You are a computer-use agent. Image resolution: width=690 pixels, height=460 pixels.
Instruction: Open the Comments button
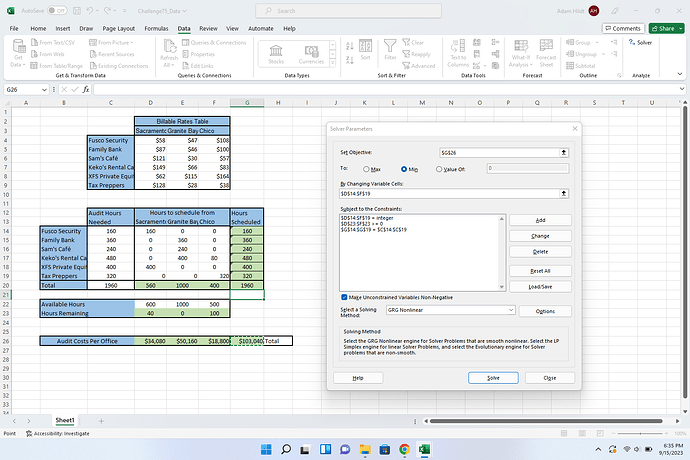[x=623, y=28]
